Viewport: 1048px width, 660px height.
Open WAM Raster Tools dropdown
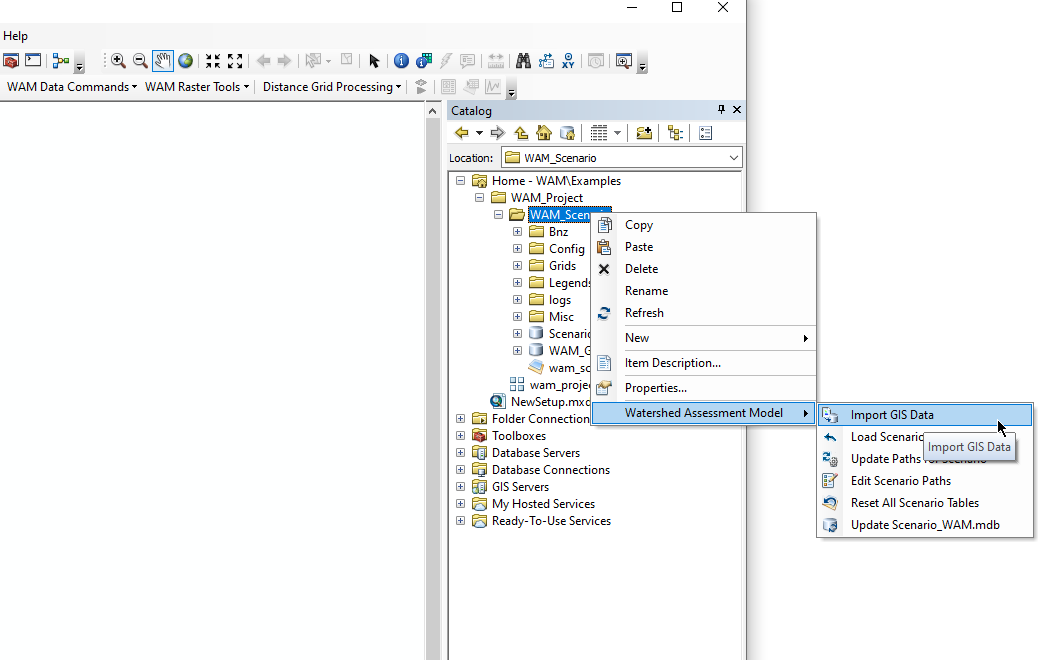click(x=197, y=87)
